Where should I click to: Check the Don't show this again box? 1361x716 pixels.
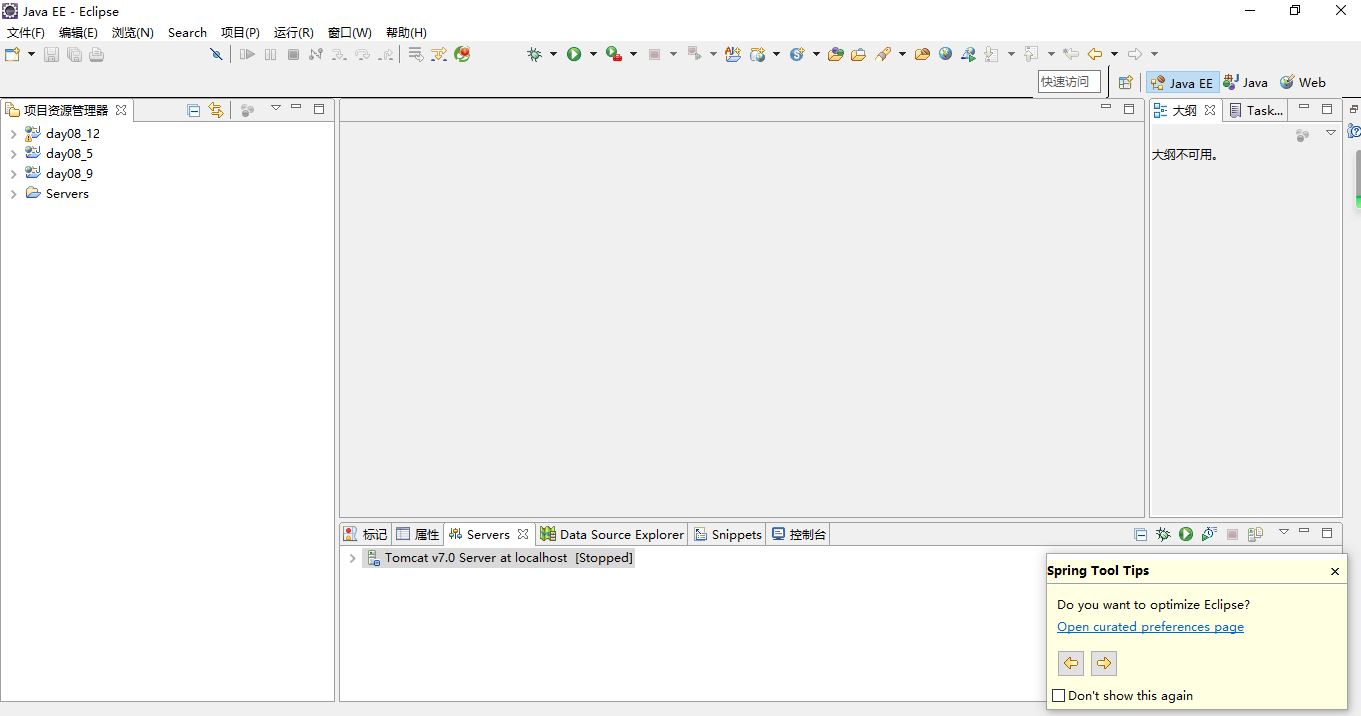pos(1059,696)
